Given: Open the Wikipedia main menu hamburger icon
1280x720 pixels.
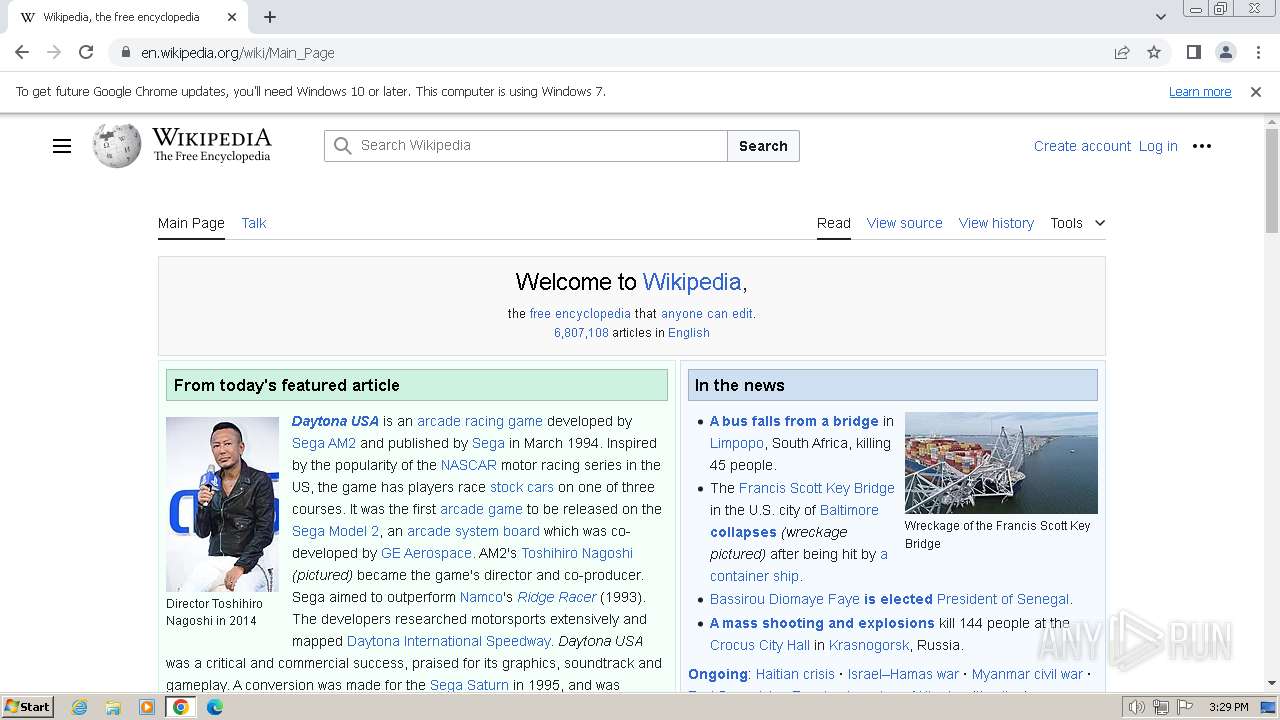Looking at the screenshot, I should (62, 146).
